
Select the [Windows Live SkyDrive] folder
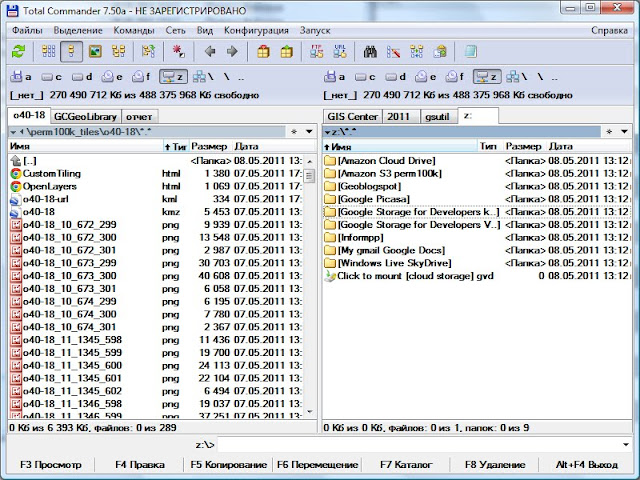pos(476,263)
